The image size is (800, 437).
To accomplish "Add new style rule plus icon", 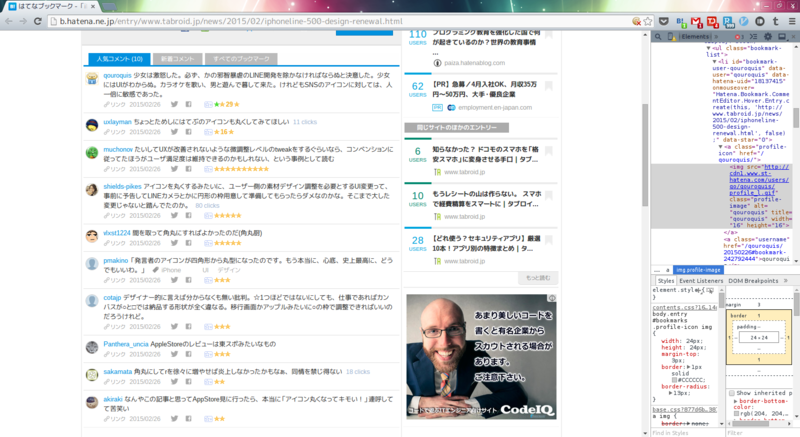I will [700, 290].
